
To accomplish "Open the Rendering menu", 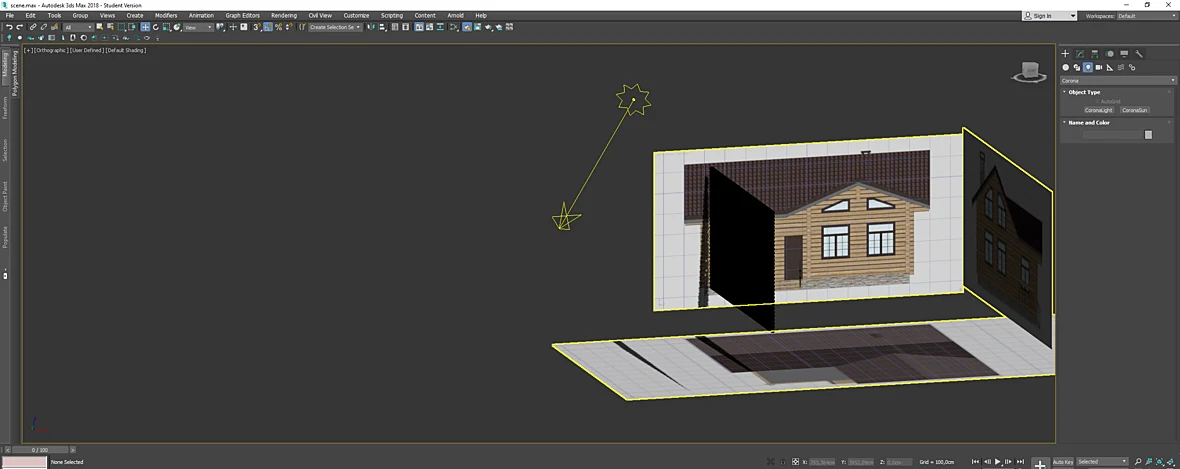I will tap(284, 15).
